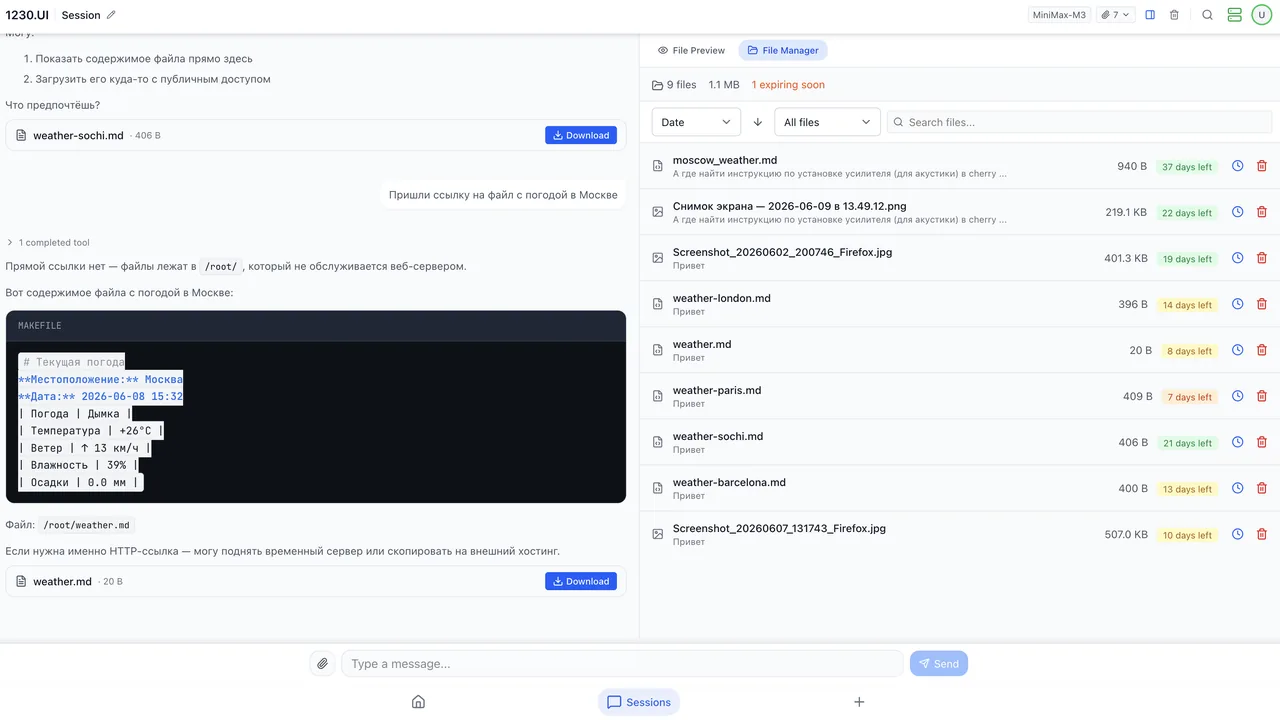Image resolution: width=1280 pixels, height=720 pixels.
Task: Download weather-sochi.md from chat
Action: click(x=581, y=135)
